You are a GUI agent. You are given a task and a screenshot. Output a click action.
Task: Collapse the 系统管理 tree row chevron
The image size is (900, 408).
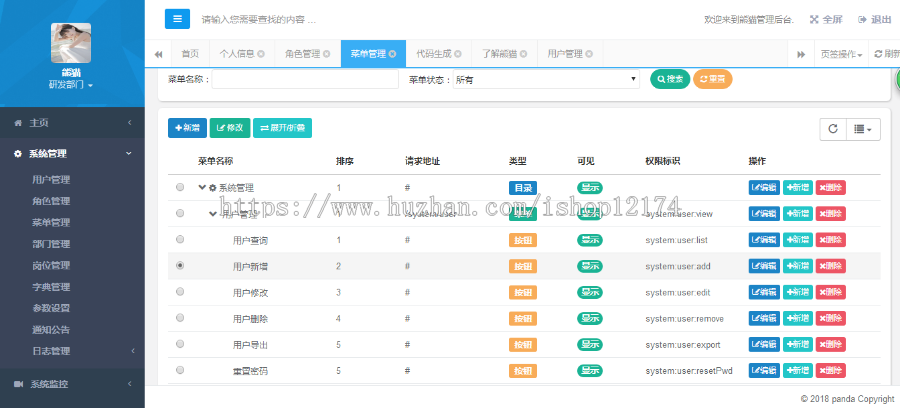tap(202, 187)
